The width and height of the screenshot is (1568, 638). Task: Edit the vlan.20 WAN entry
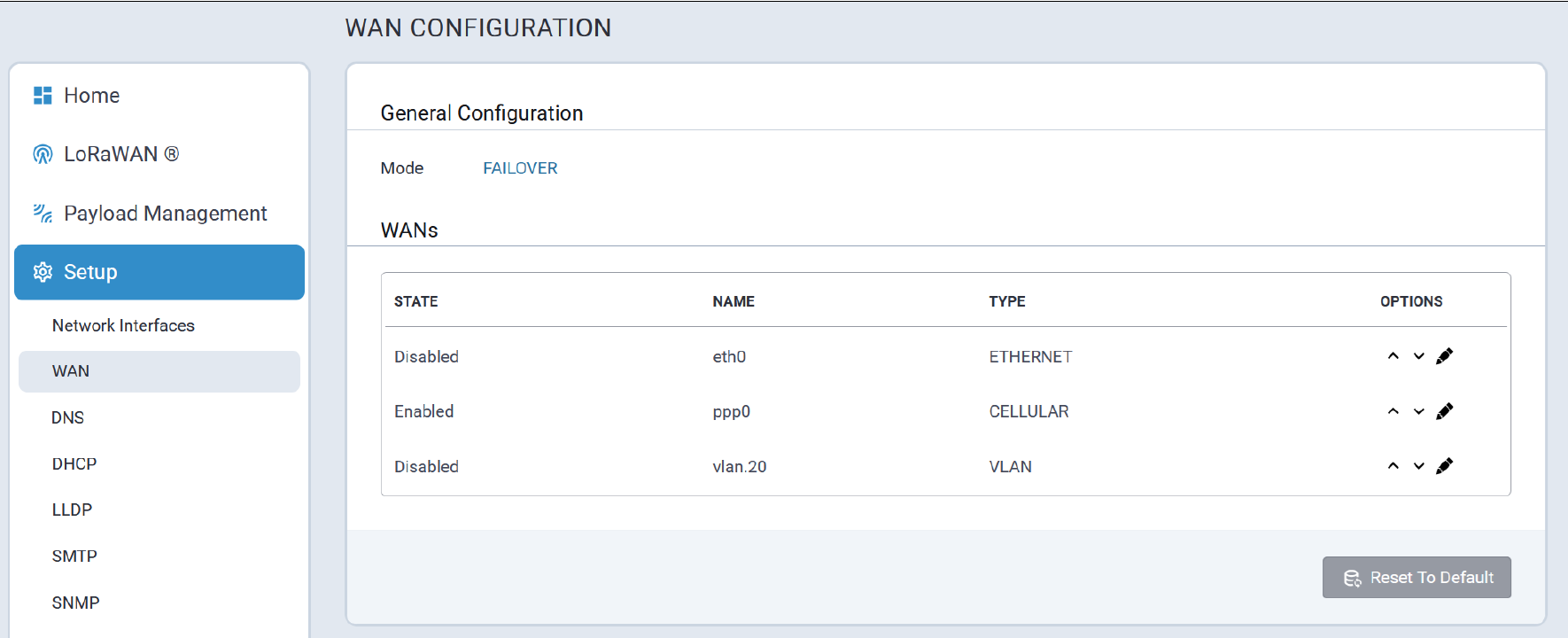point(1445,466)
